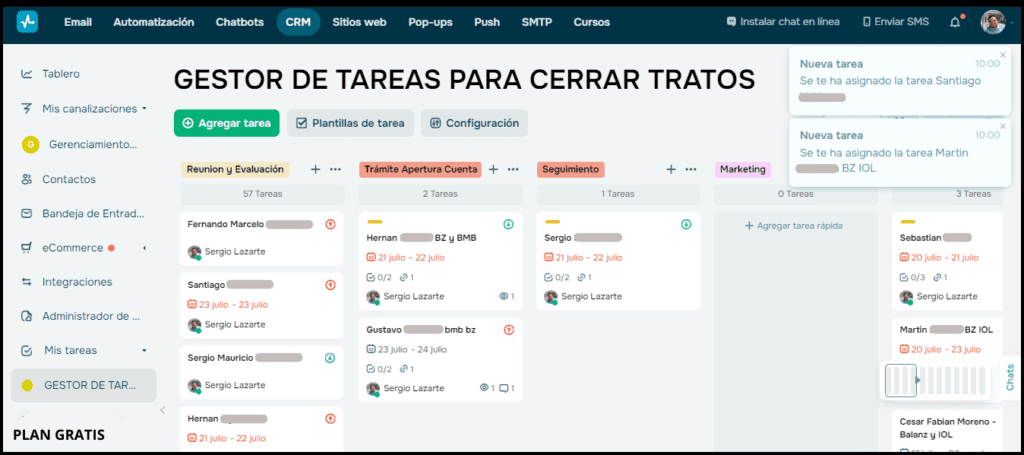Click comment icon on Gustavo bmb bz task

[505, 388]
